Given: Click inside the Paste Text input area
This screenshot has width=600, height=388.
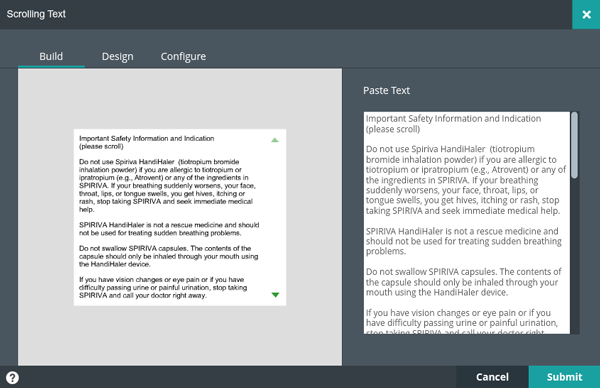Looking at the screenshot, I should point(466,223).
